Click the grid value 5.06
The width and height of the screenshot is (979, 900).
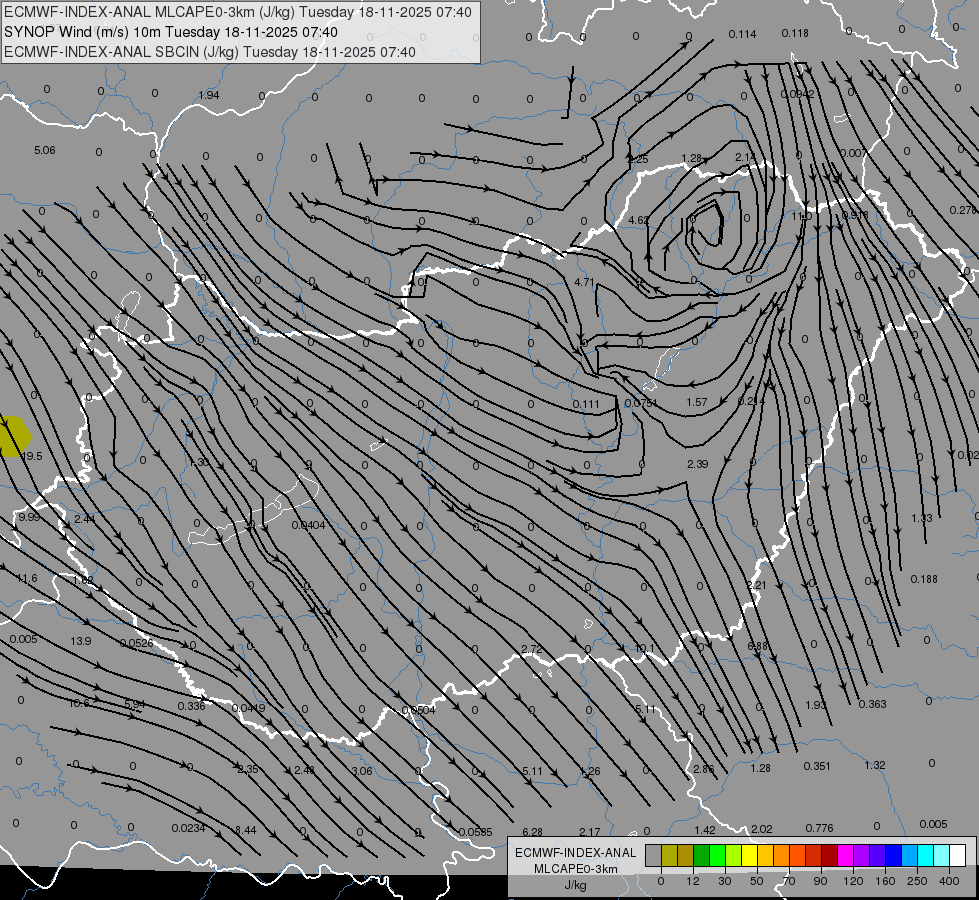(44, 150)
